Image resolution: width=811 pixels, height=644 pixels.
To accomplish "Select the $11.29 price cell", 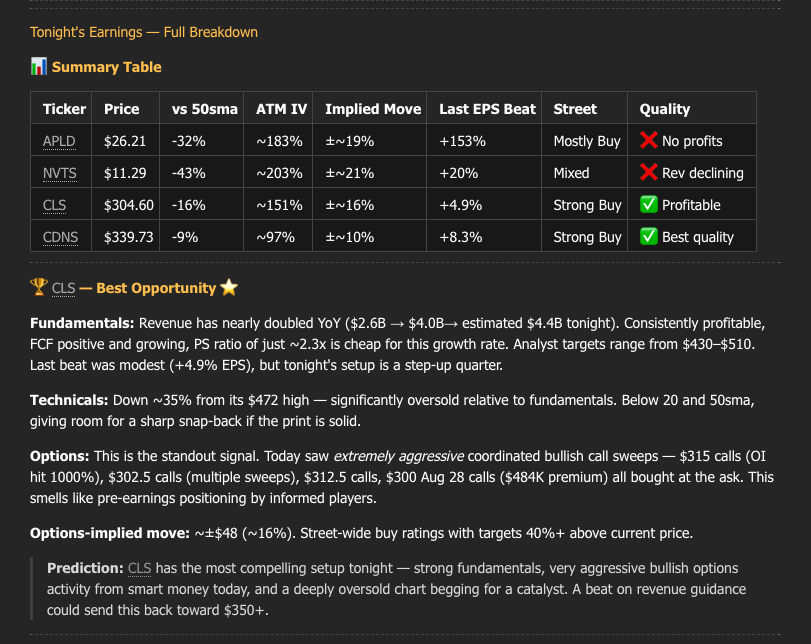I will pyautogui.click(x=125, y=173).
